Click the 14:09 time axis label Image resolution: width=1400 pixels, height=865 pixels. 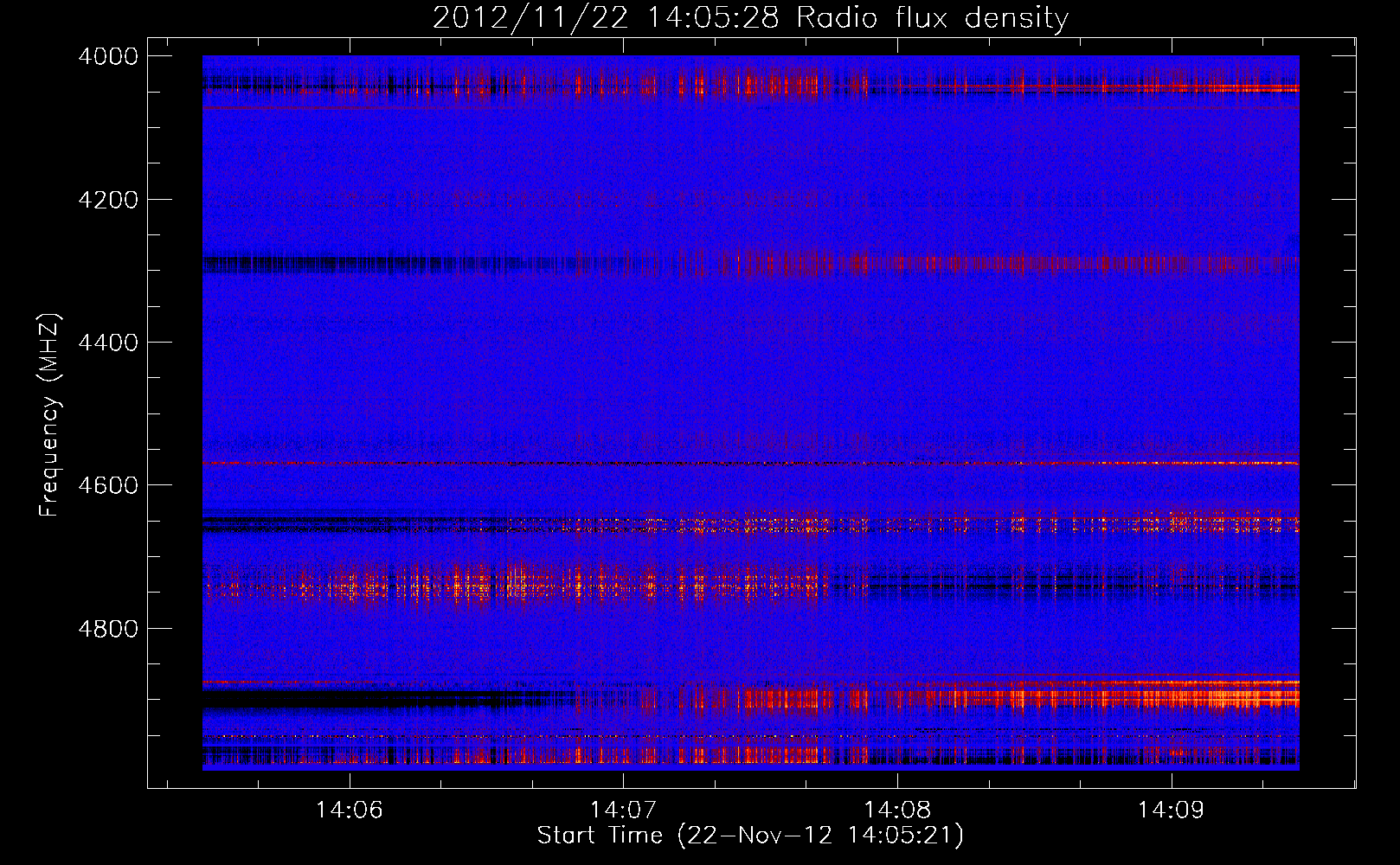pyautogui.click(x=1171, y=810)
